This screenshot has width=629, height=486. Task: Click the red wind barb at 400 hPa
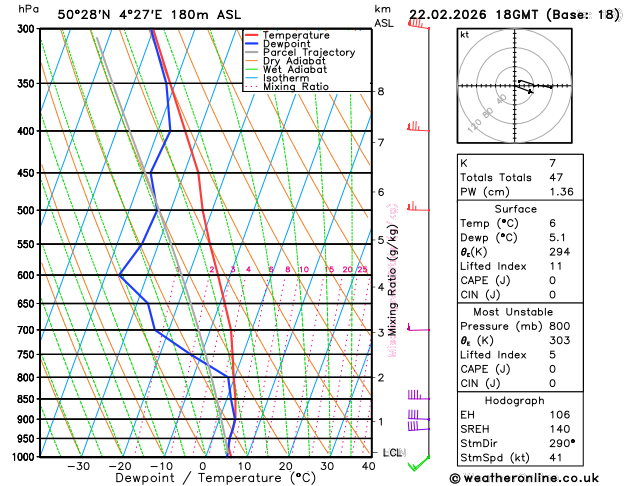[419, 127]
